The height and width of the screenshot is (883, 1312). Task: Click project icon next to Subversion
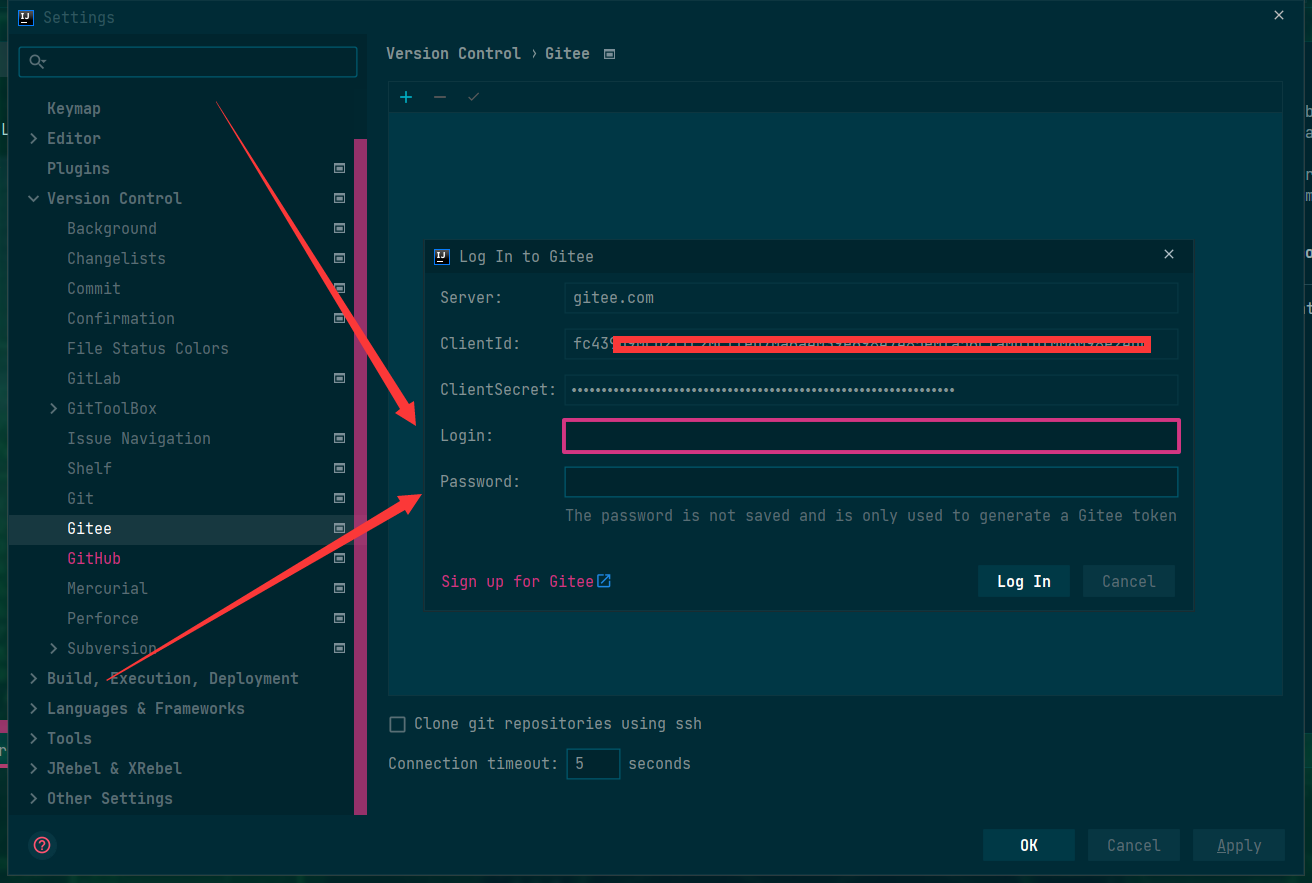pos(340,648)
